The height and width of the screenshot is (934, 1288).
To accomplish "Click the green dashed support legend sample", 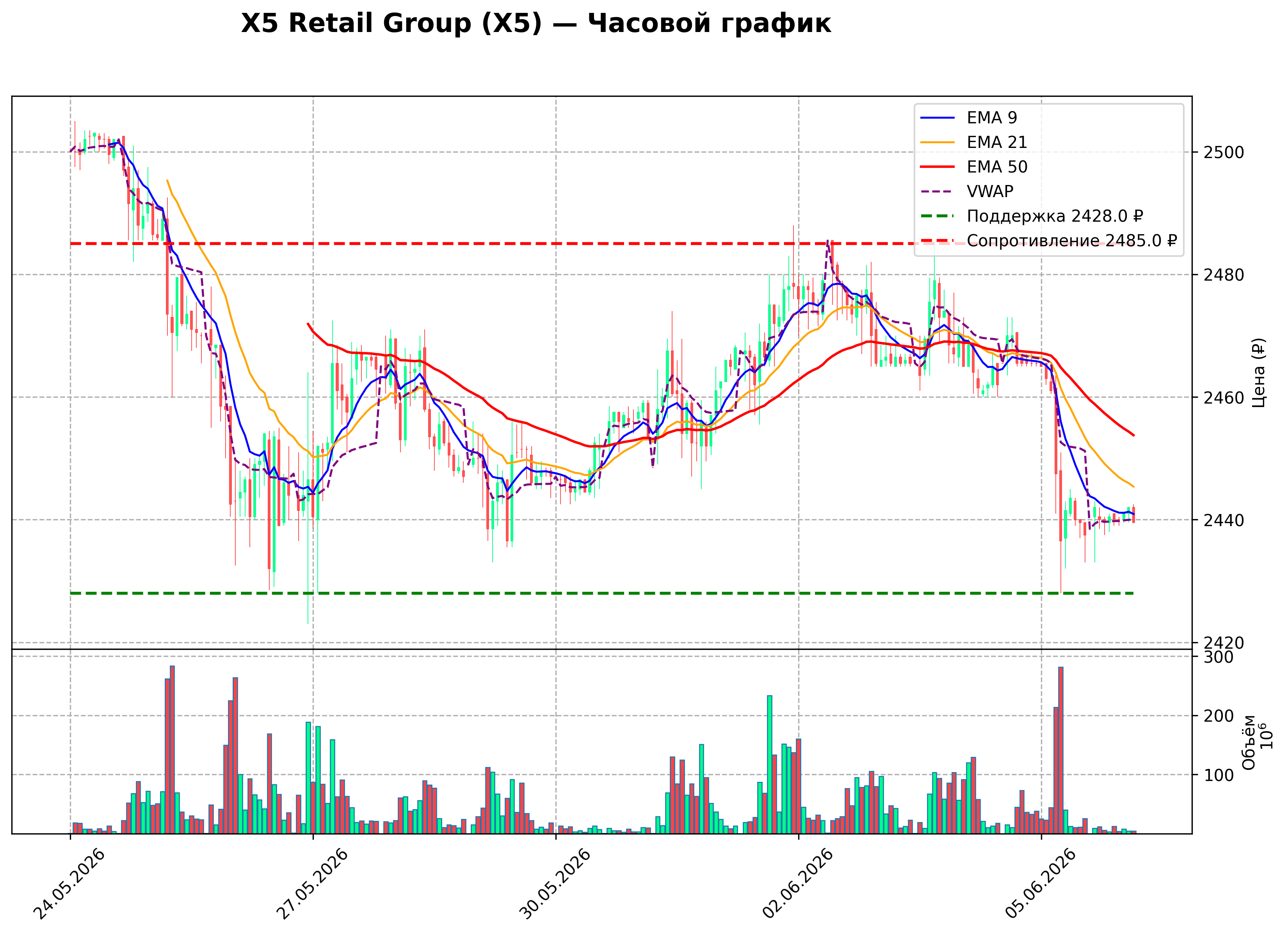I will click(938, 216).
